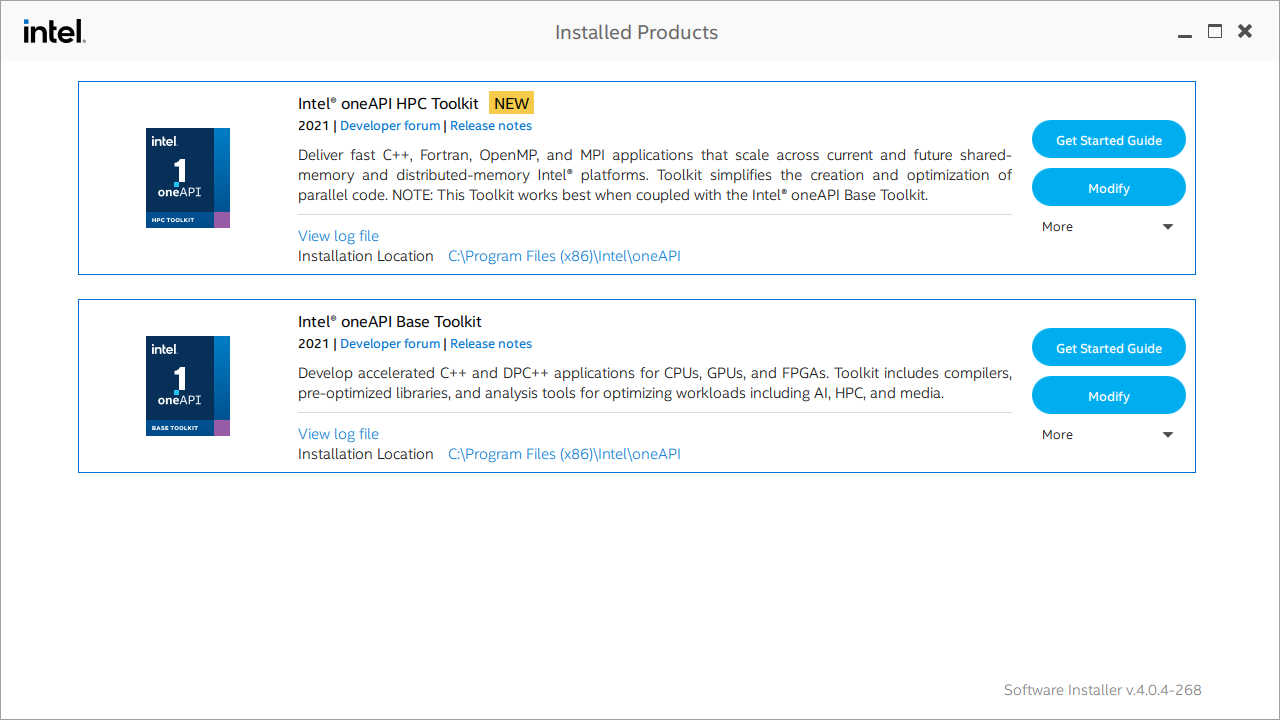Viewport: 1280px width, 720px height.
Task: Select the Intel oneAPI Base Toolkit title
Action: [x=389, y=321]
